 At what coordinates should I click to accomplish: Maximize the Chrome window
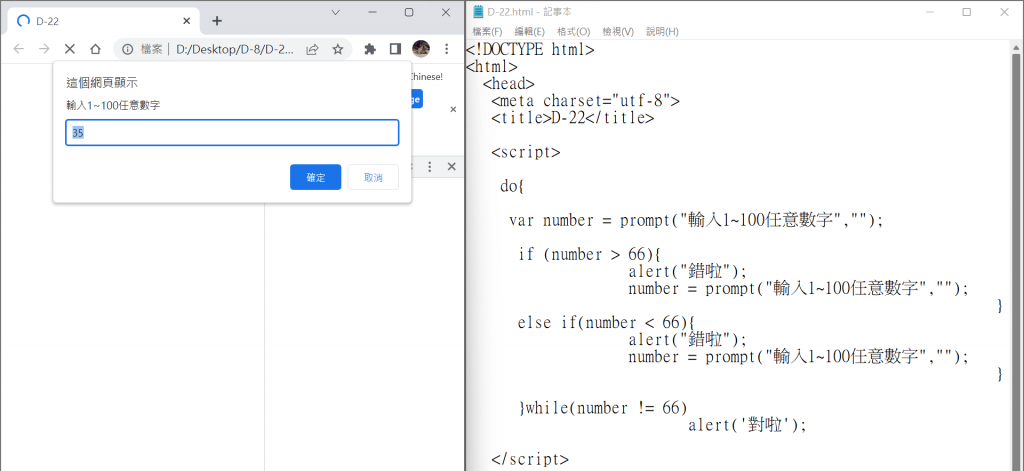pyautogui.click(x=409, y=12)
